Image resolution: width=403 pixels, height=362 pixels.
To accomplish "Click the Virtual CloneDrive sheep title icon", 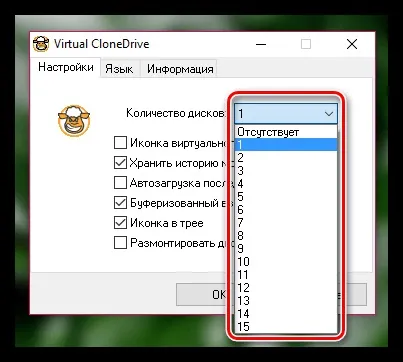I will [x=41, y=44].
